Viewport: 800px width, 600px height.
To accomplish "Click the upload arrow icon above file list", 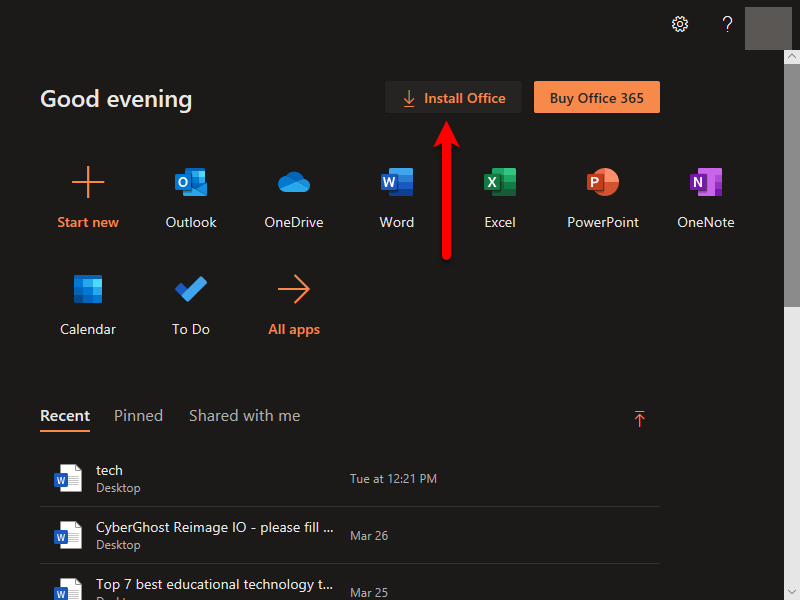I will click(639, 418).
